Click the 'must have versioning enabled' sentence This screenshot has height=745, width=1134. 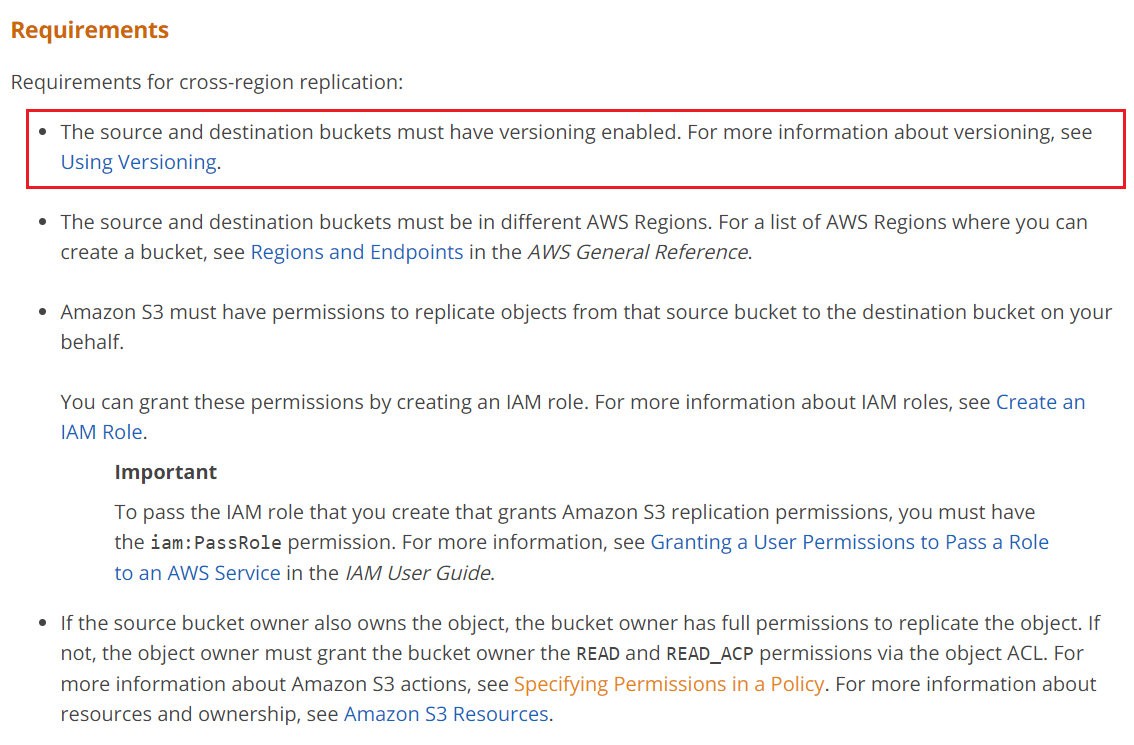click(371, 132)
